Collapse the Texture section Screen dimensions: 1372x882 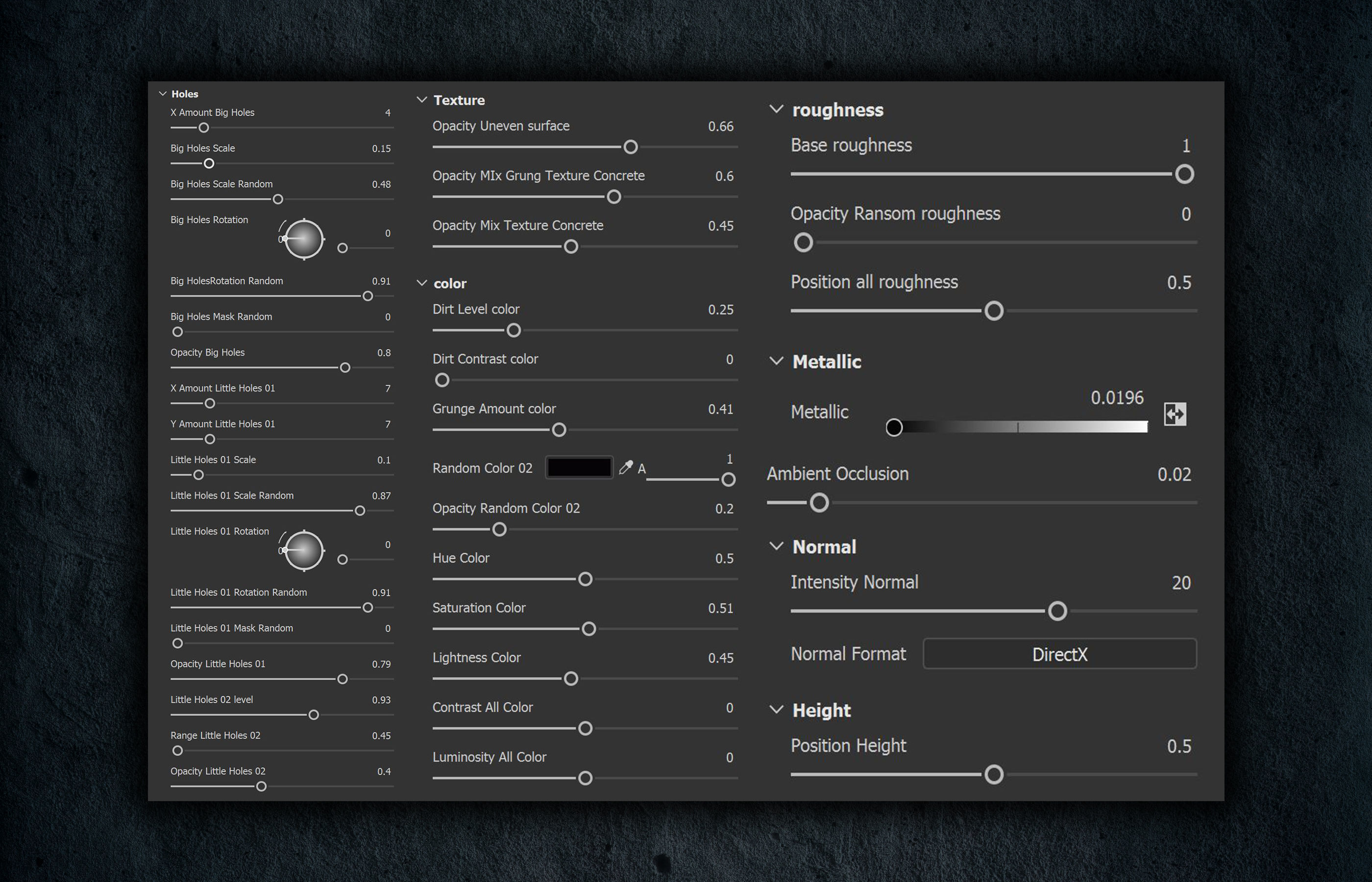[x=422, y=99]
